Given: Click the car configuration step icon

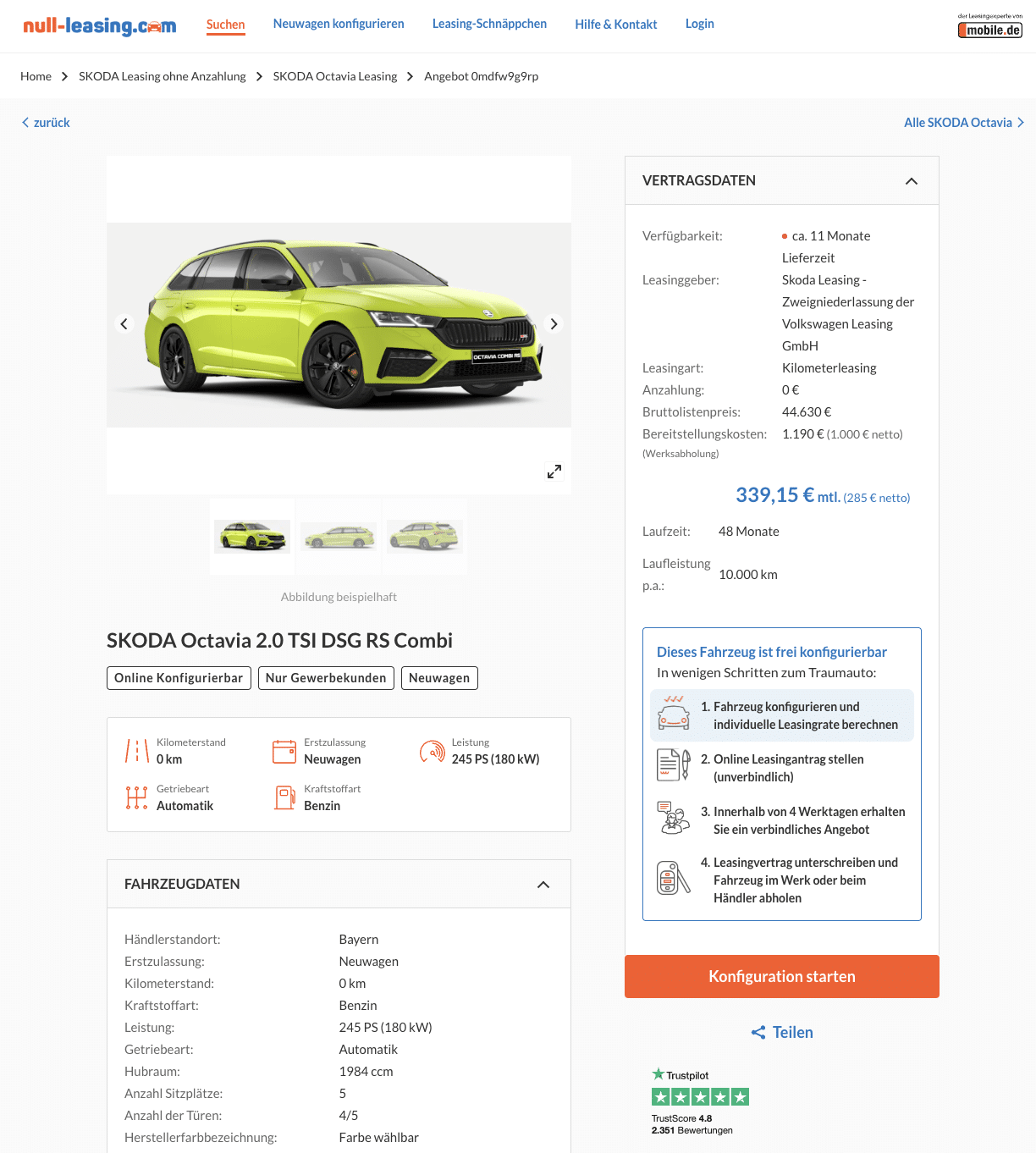Looking at the screenshot, I should point(674,713).
